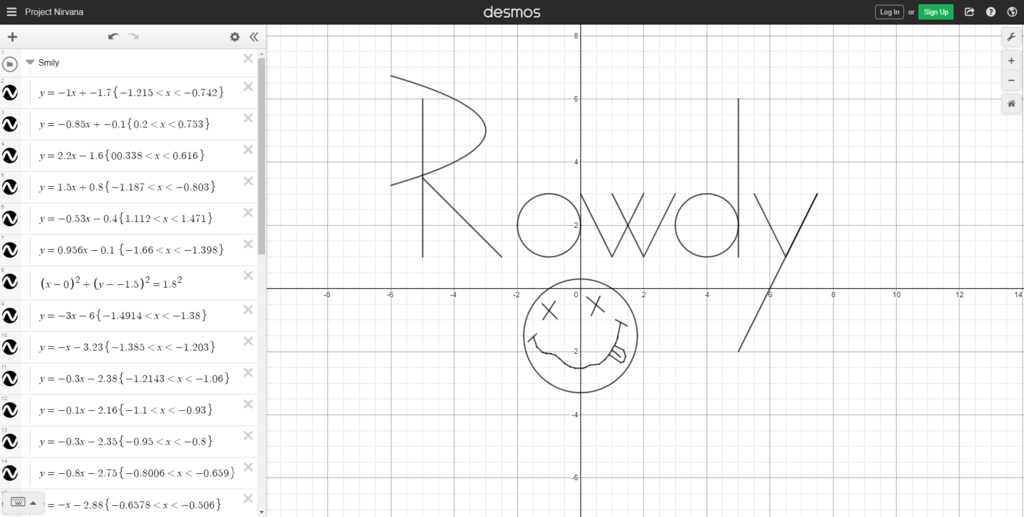Delete the y=-3x-6 expression
1024x517 pixels.
(x=248, y=309)
